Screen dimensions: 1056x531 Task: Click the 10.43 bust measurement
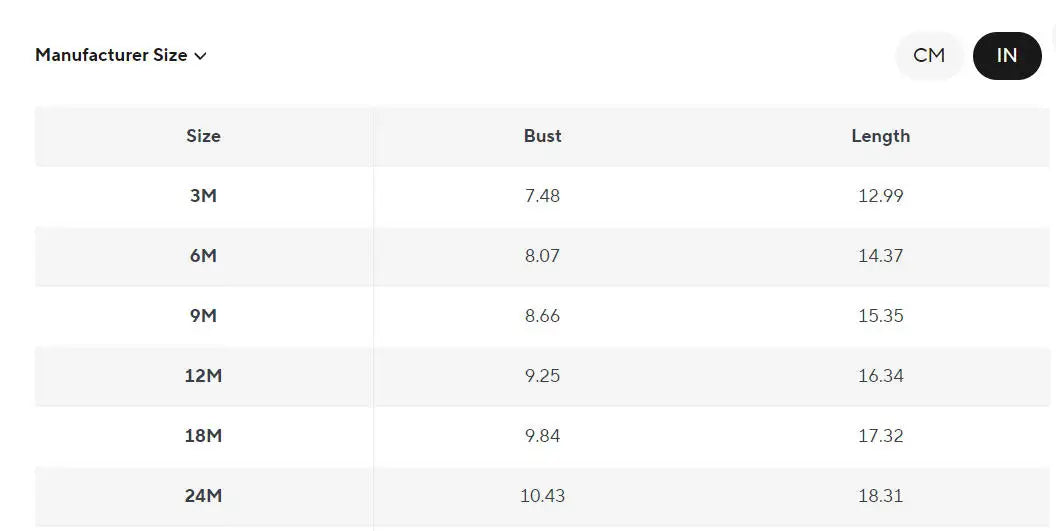(542, 496)
